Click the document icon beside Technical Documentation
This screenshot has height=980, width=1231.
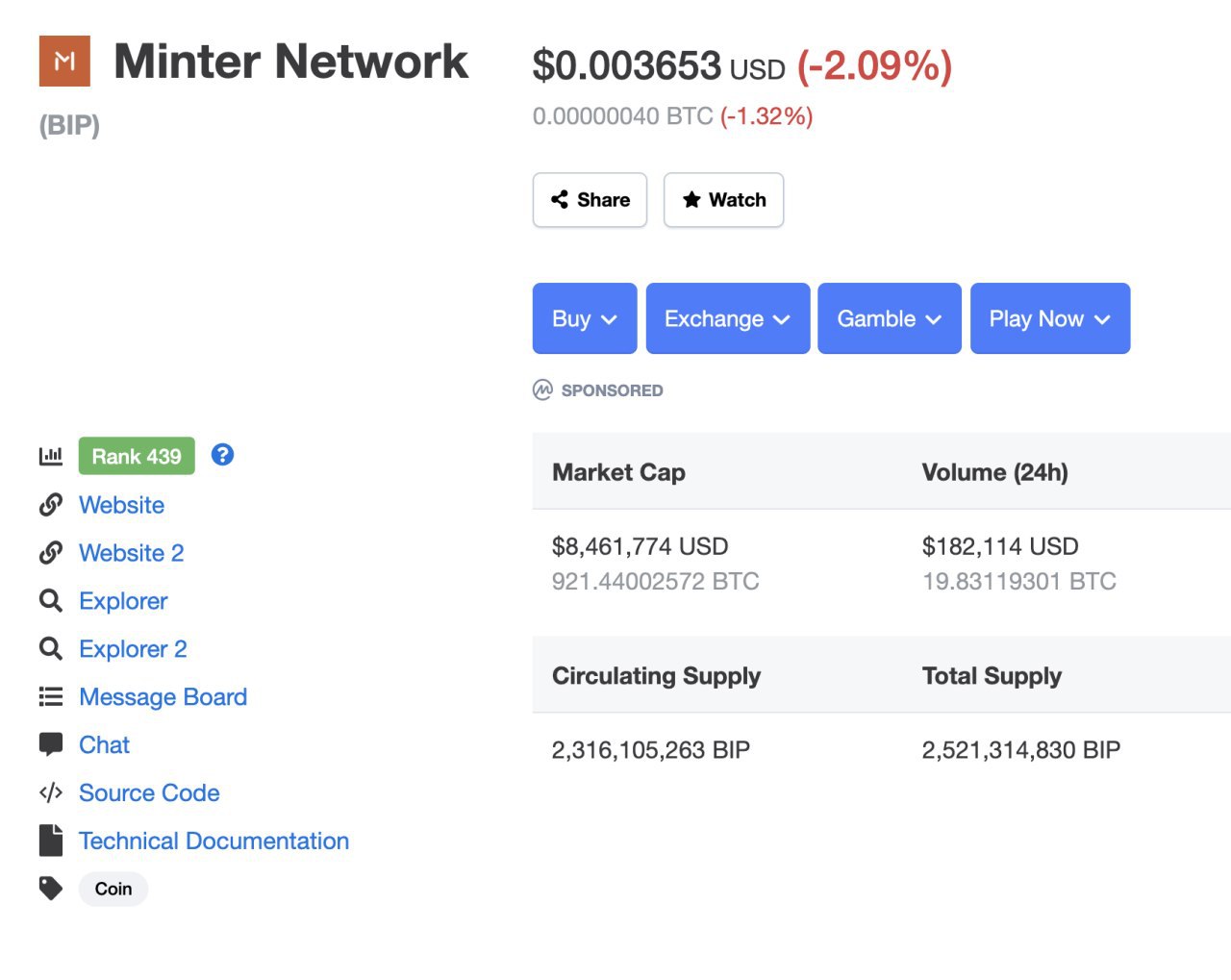tap(51, 841)
